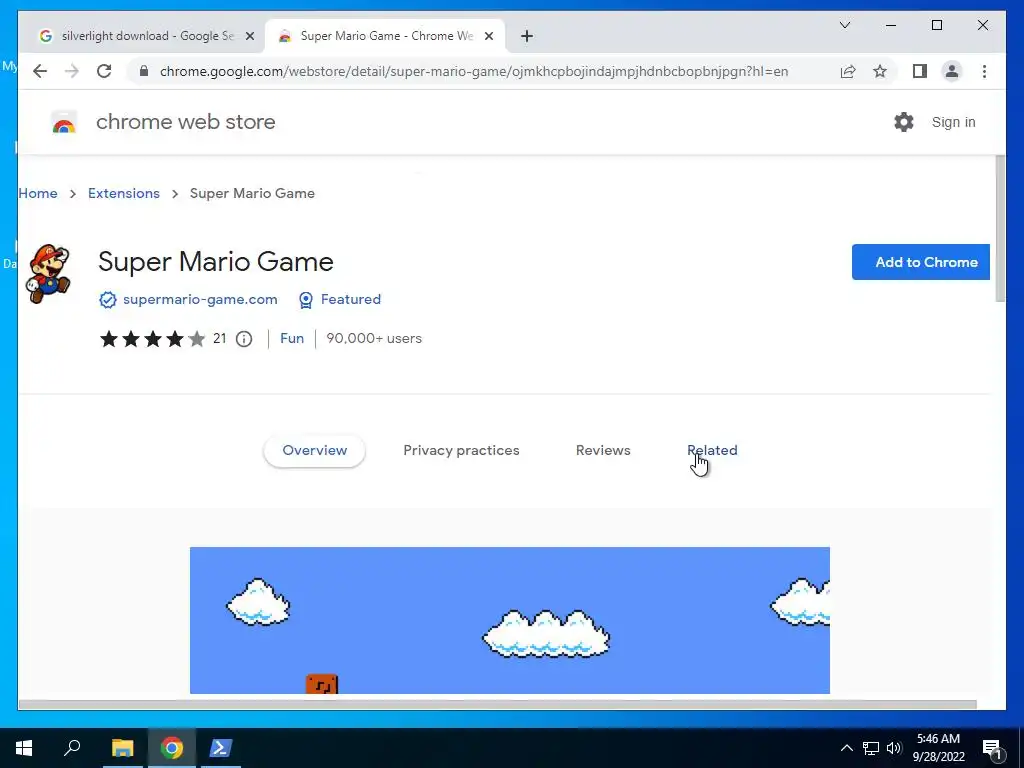1024x768 pixels.
Task: Click the address bar URL field
Action: click(x=473, y=71)
